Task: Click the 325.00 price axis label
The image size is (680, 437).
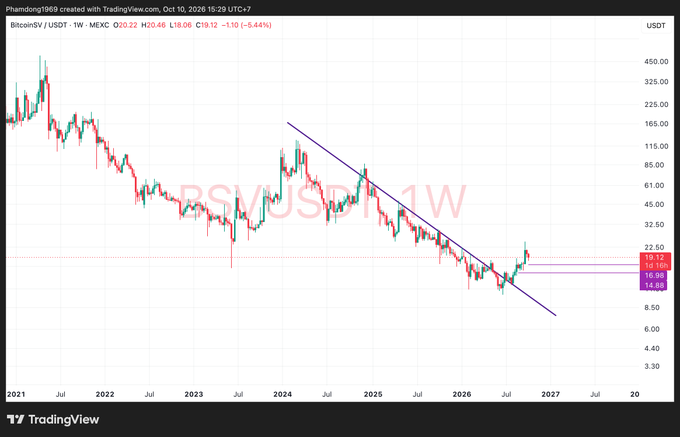Action: [x=656, y=82]
